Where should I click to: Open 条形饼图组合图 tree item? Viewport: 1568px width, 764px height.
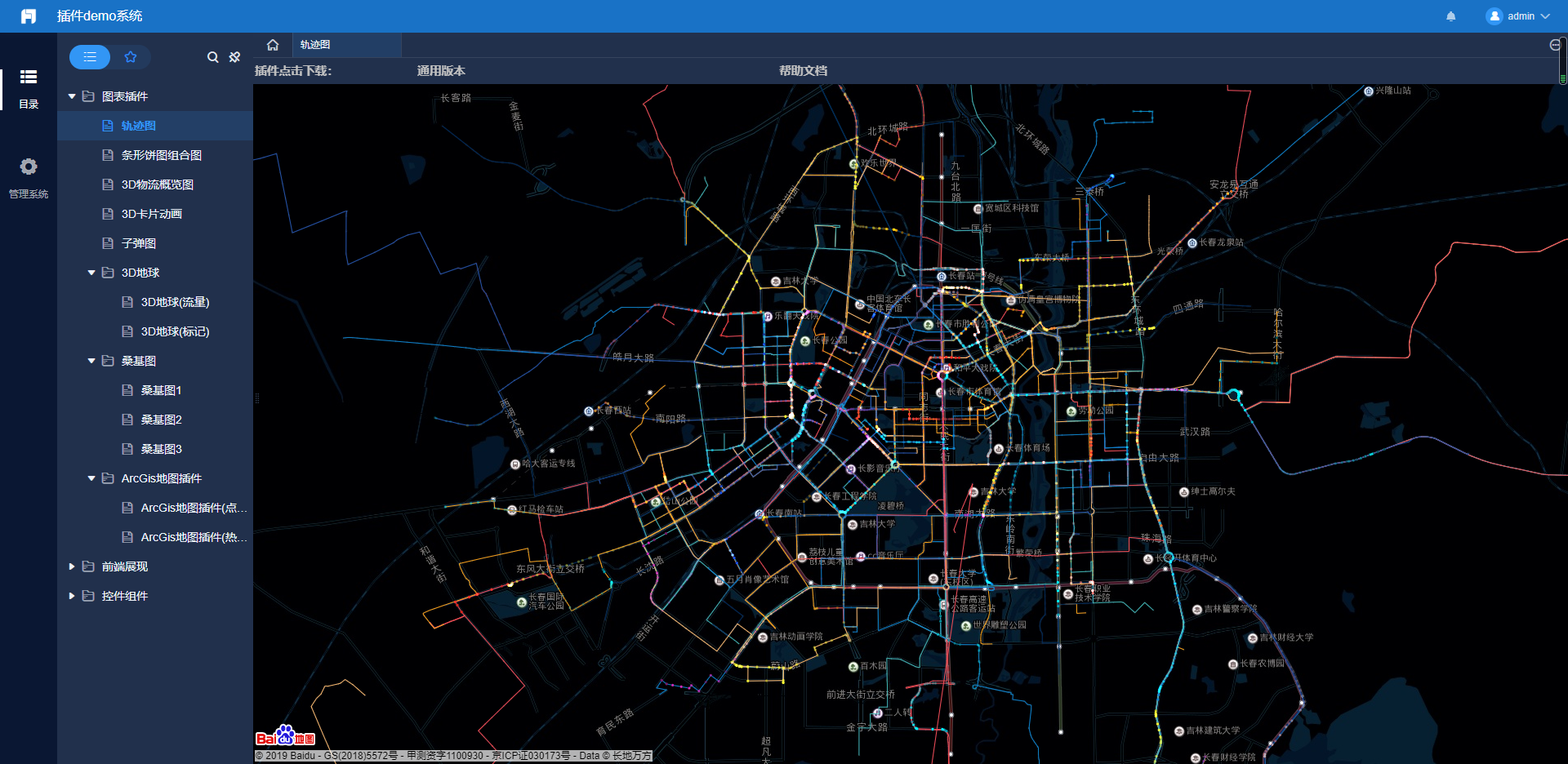[161, 155]
